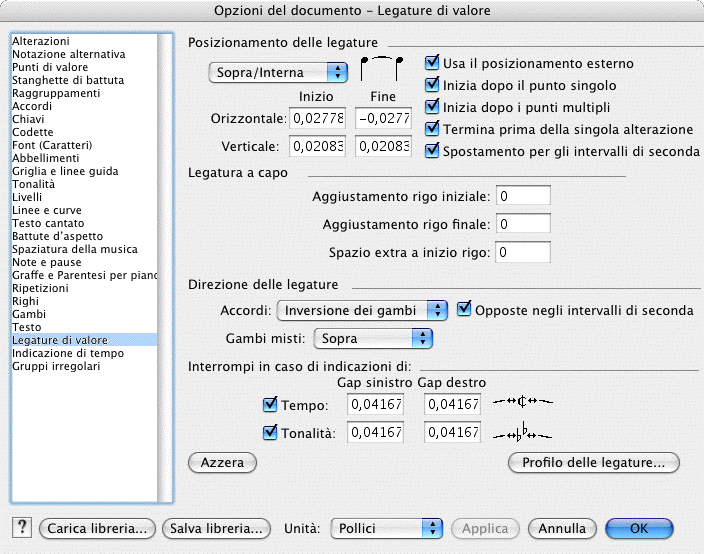Uncheck 'Inizia dopo il punto singolo'
Viewport: 704px width, 554px height.
click(x=433, y=85)
